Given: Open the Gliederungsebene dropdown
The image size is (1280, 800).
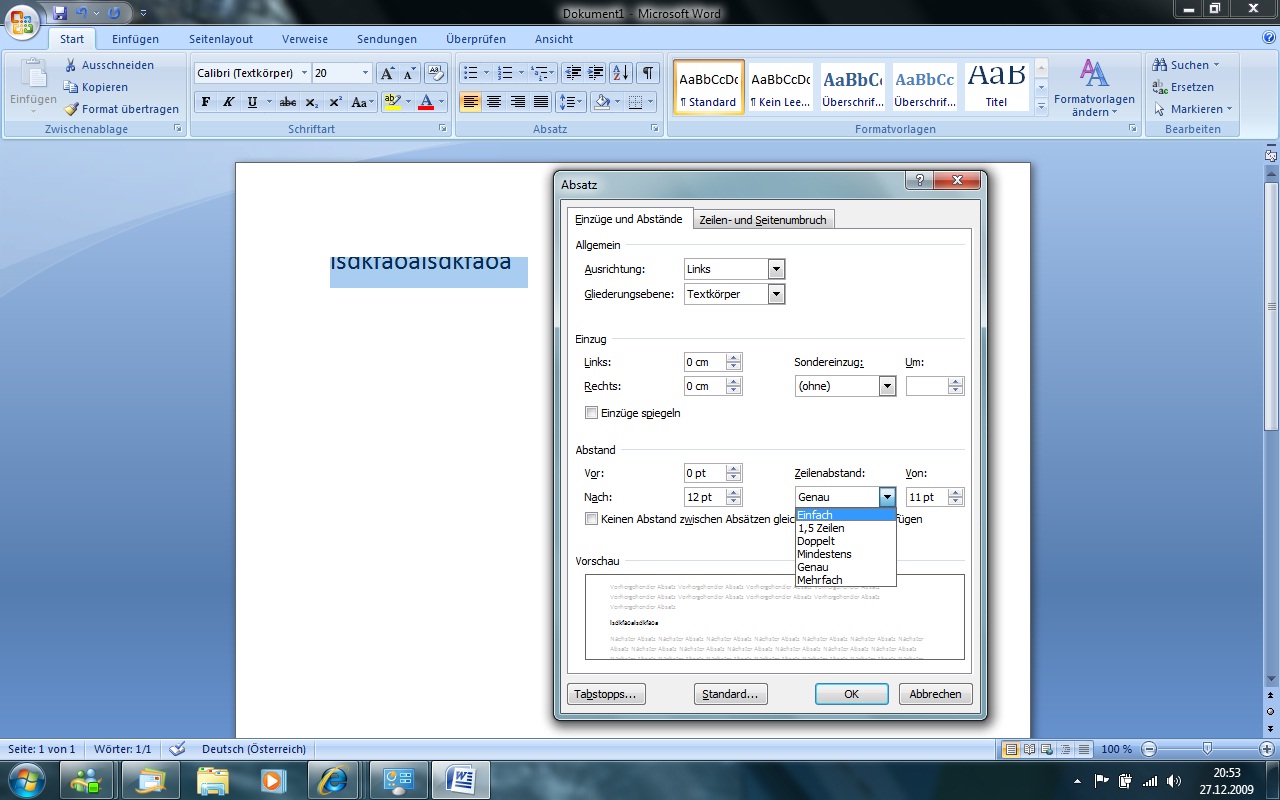Looking at the screenshot, I should (x=776, y=294).
